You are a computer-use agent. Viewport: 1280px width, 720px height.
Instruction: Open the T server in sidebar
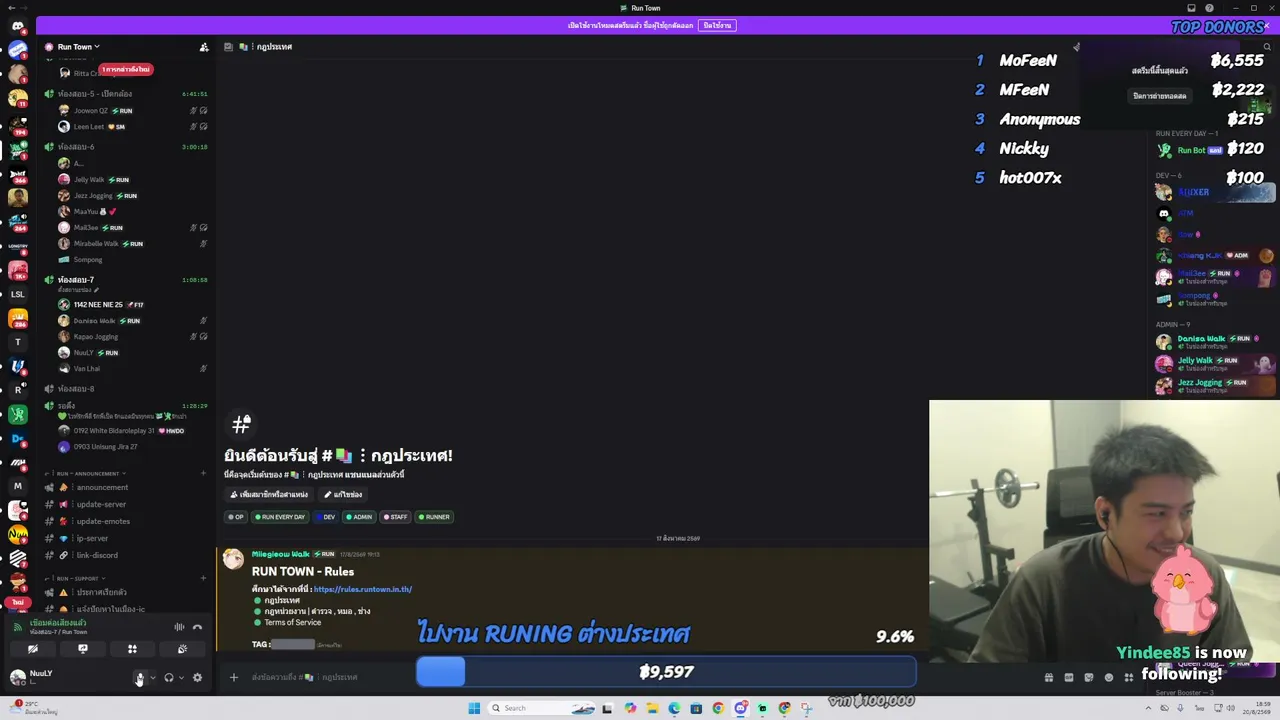tap(17, 342)
